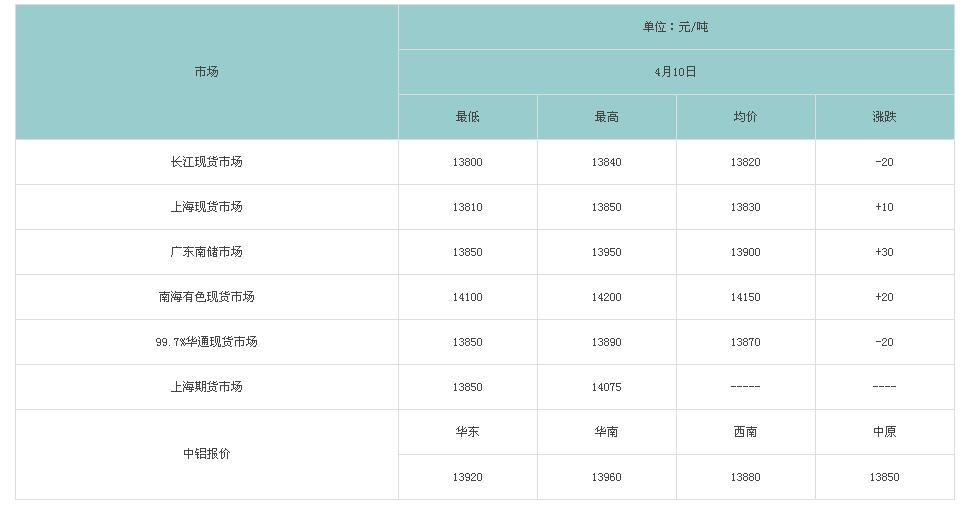Image resolution: width=968 pixels, height=505 pixels.
Task: Select the 99.7%华通现货市场 row label
Action: tap(206, 342)
